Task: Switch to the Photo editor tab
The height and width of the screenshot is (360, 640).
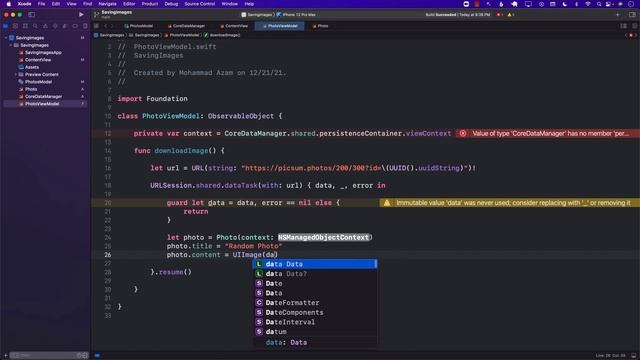Action: coord(320,26)
